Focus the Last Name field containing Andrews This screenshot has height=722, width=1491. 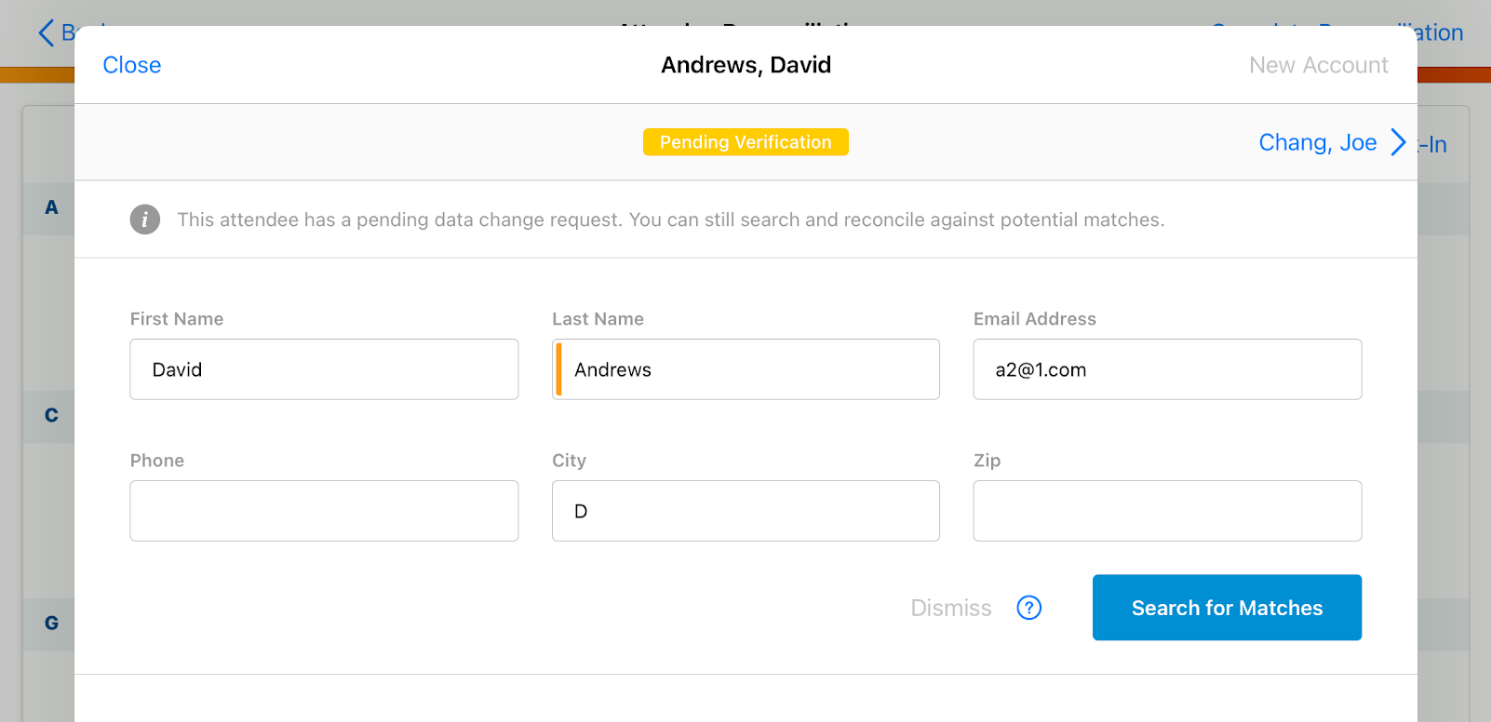tap(746, 370)
